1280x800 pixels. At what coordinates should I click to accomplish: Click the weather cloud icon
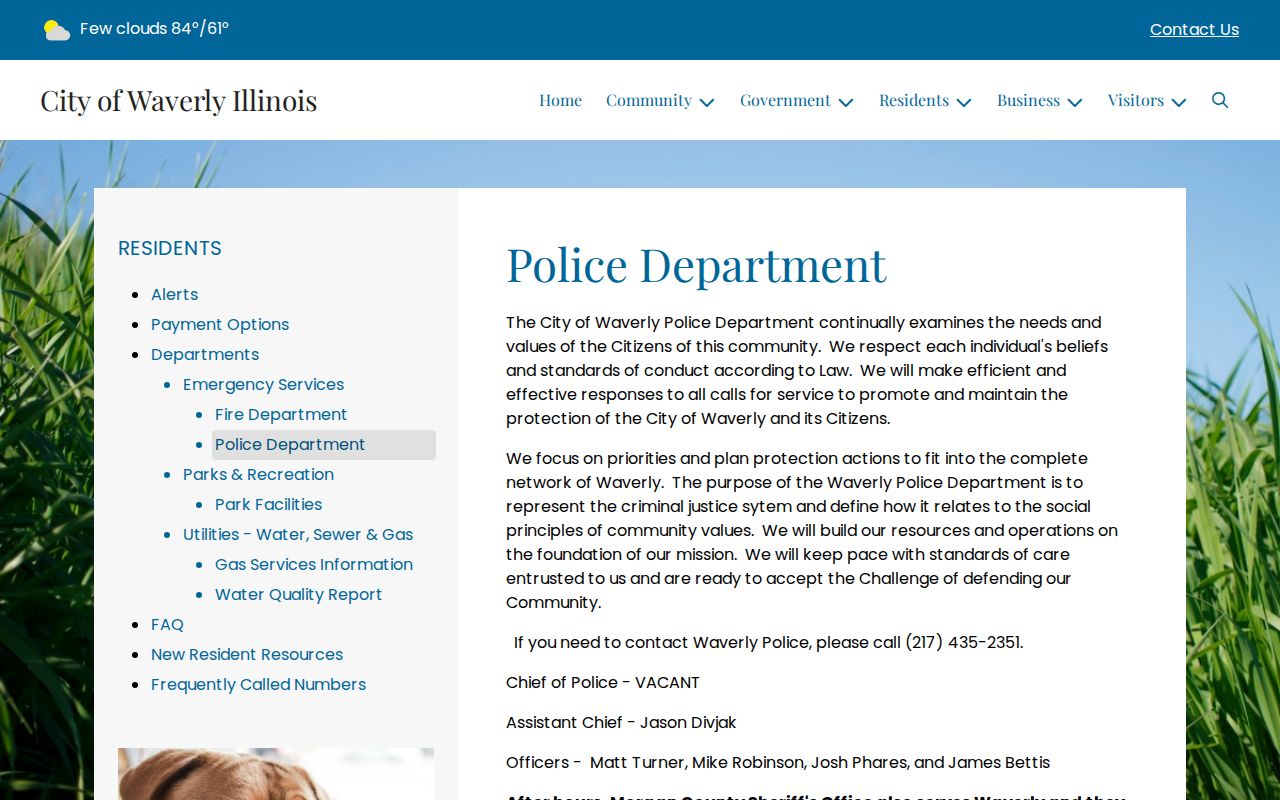pyautogui.click(x=57, y=30)
